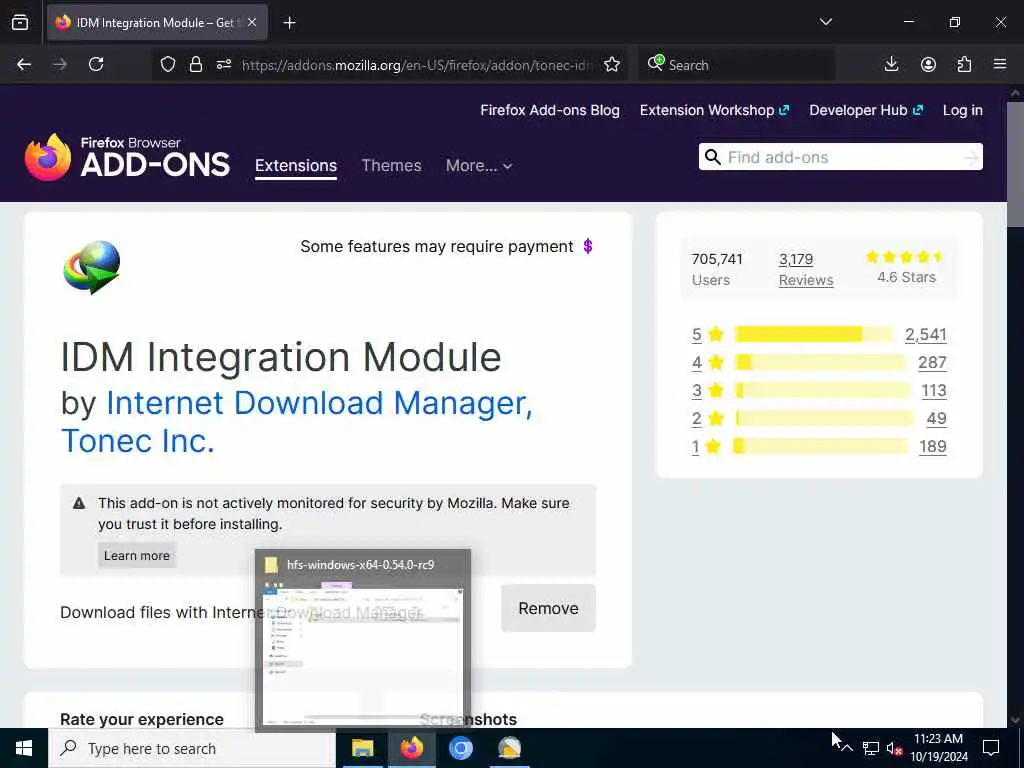List all tabs with the chevron

point(825,22)
